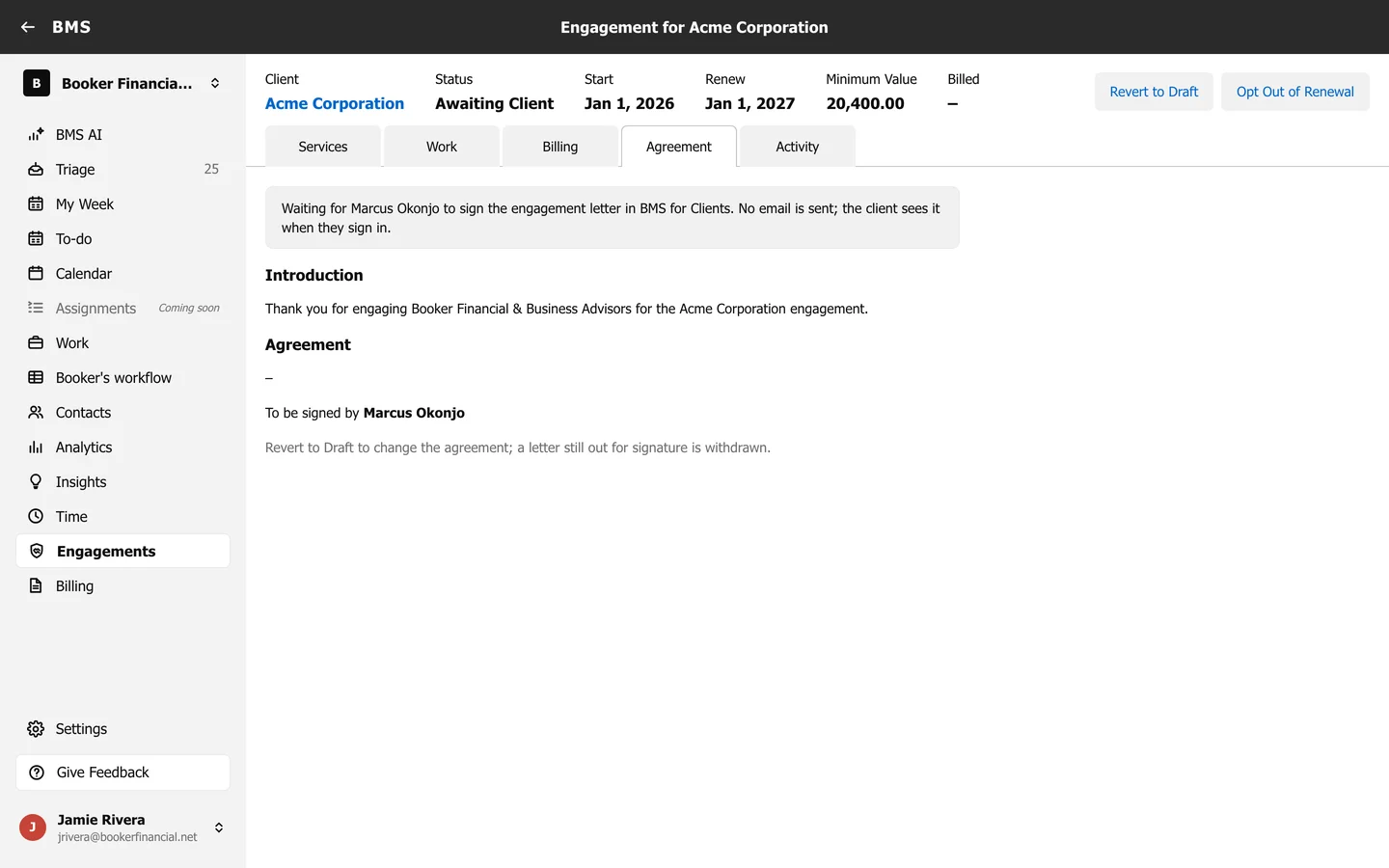Click the My Week calendar icon
The height and width of the screenshot is (868, 1389).
[36, 203]
